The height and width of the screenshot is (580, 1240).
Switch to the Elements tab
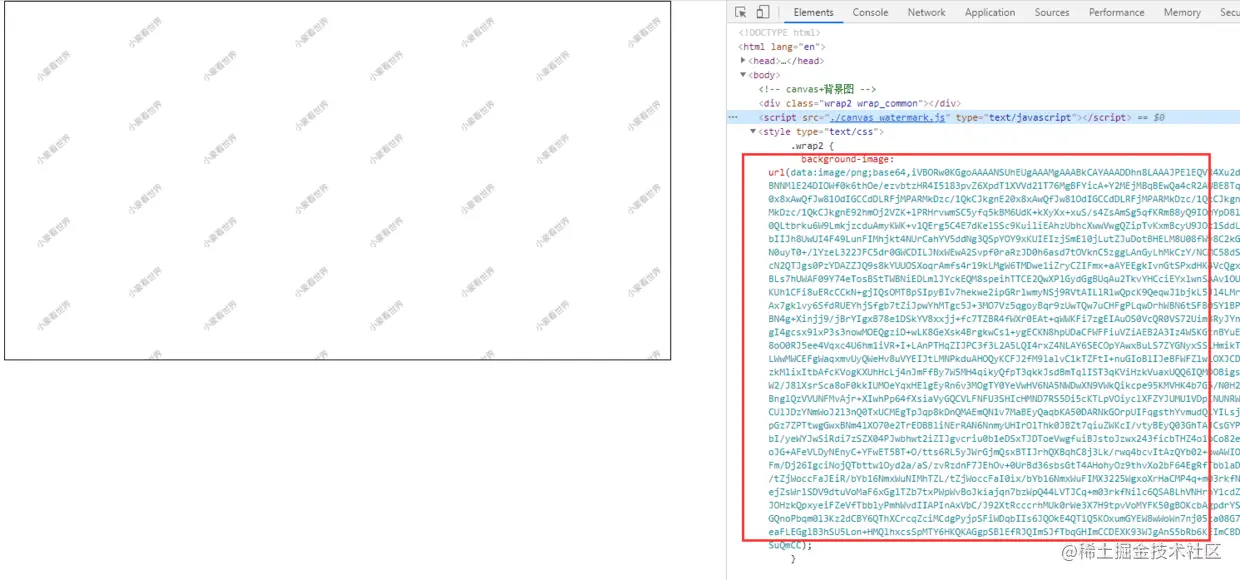[x=813, y=12]
